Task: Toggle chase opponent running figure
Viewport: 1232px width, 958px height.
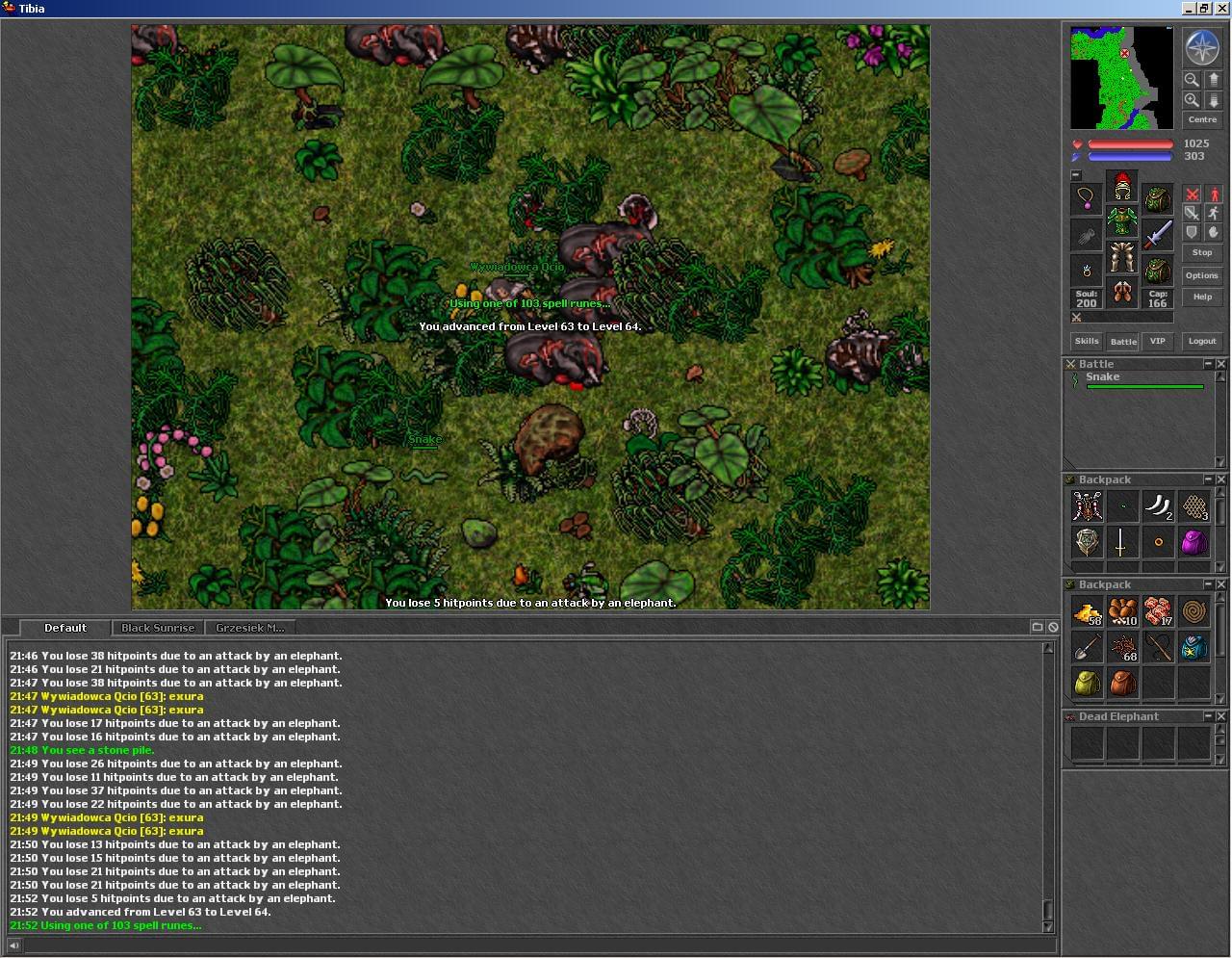Action: click(1214, 213)
